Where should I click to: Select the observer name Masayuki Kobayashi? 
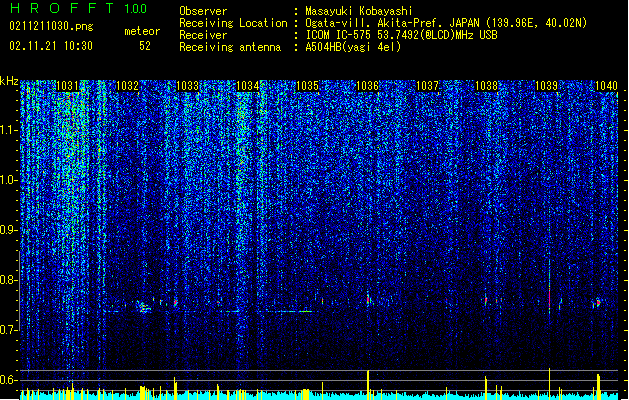[x=359, y=11]
